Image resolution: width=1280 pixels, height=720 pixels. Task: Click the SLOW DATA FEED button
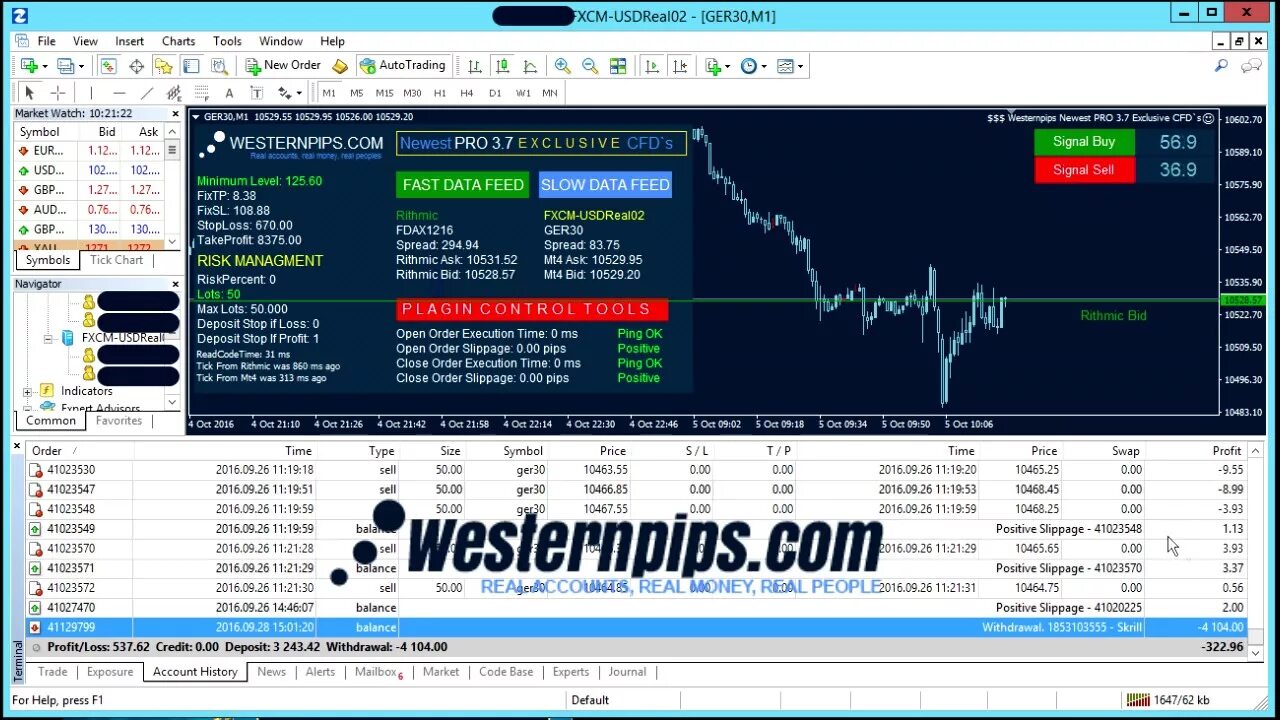coord(605,185)
